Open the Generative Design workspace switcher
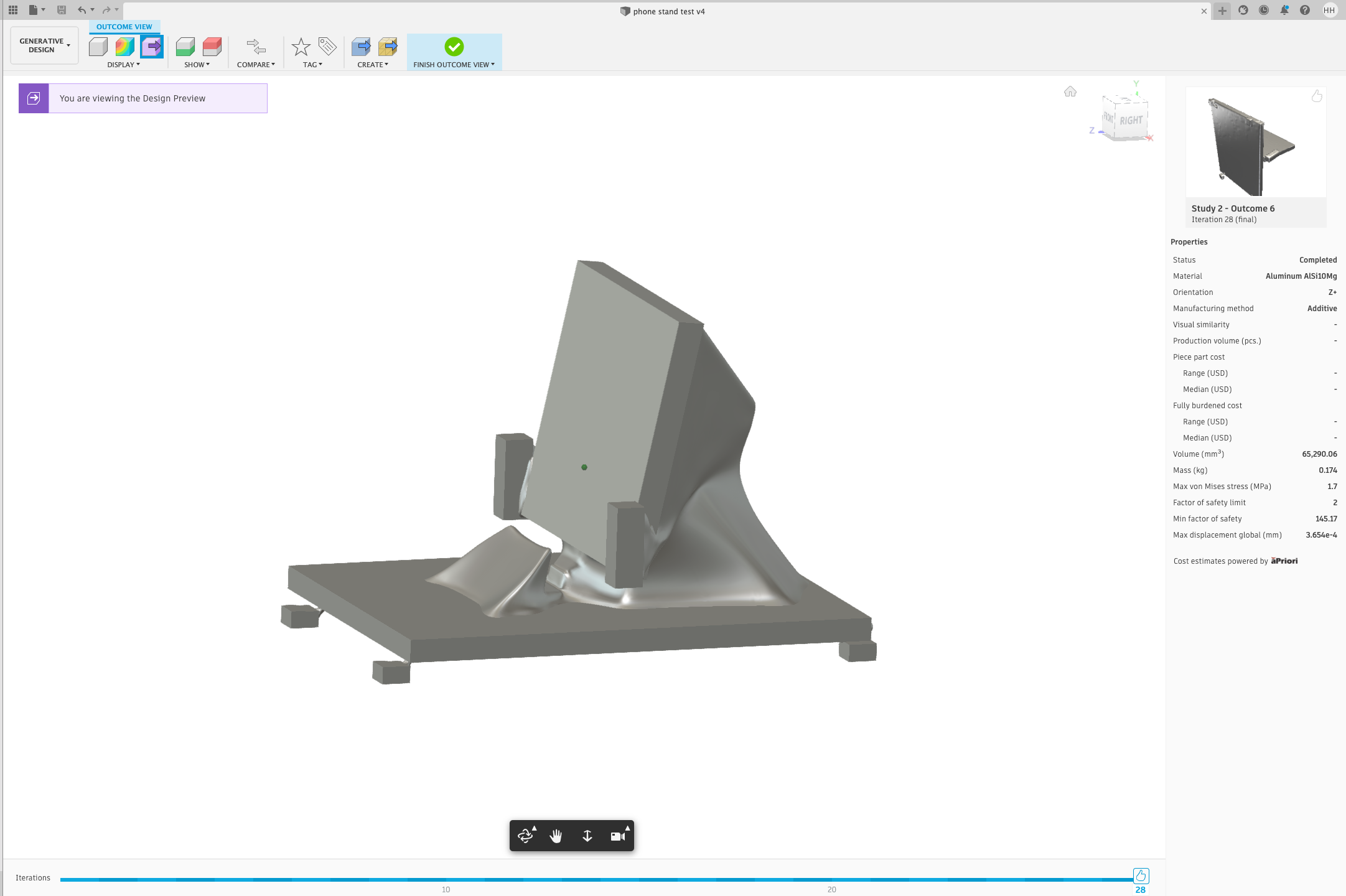1346x896 pixels. [44, 45]
